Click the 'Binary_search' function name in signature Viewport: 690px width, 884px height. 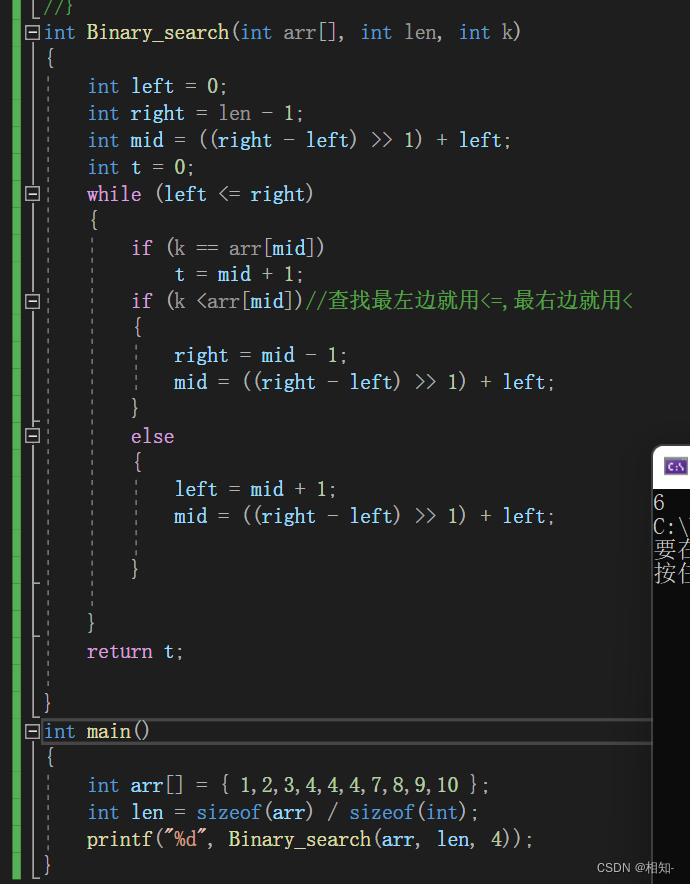click(158, 32)
